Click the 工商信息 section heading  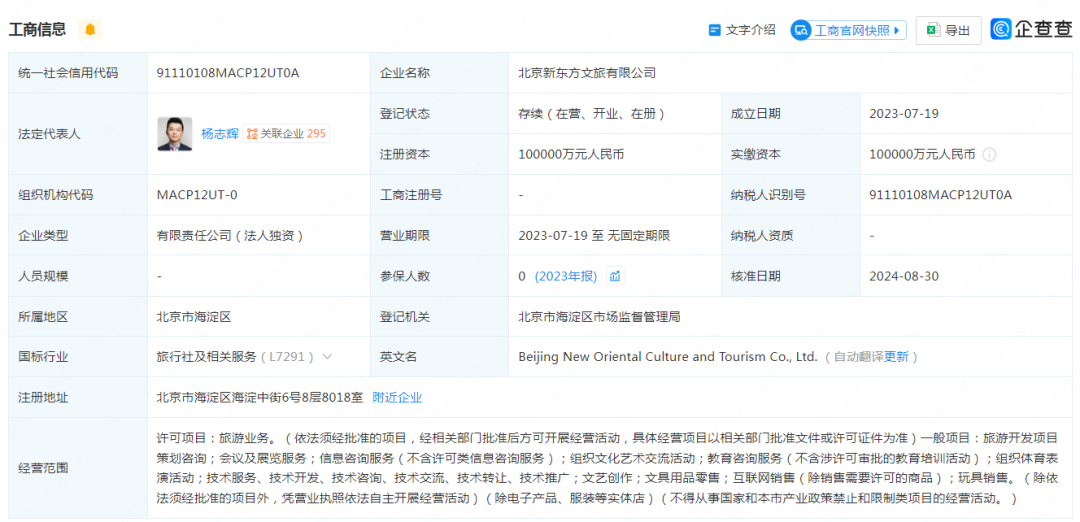point(38,30)
